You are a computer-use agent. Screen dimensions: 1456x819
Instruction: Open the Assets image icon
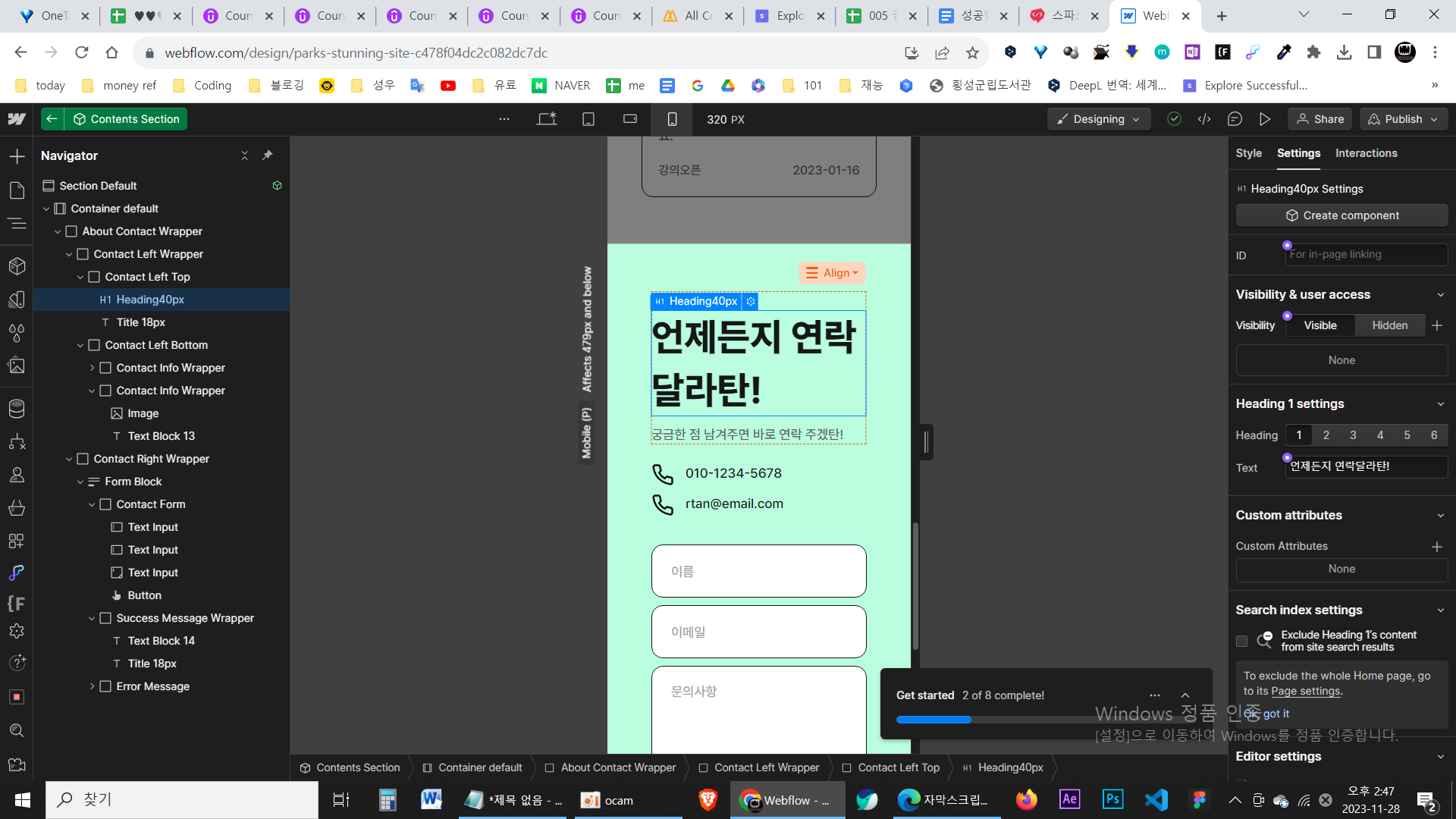[x=17, y=366]
